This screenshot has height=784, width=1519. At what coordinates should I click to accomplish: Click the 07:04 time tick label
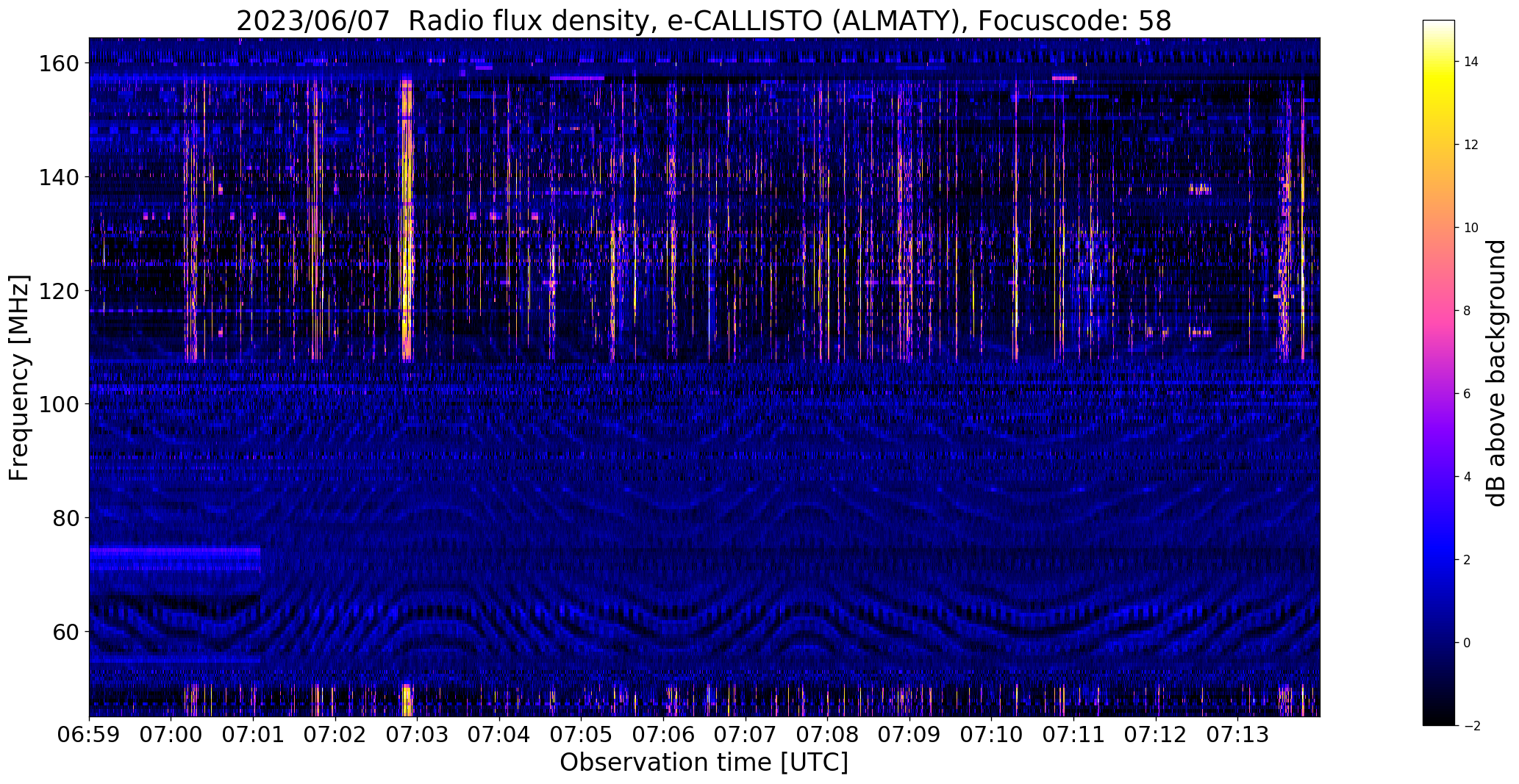click(x=499, y=735)
